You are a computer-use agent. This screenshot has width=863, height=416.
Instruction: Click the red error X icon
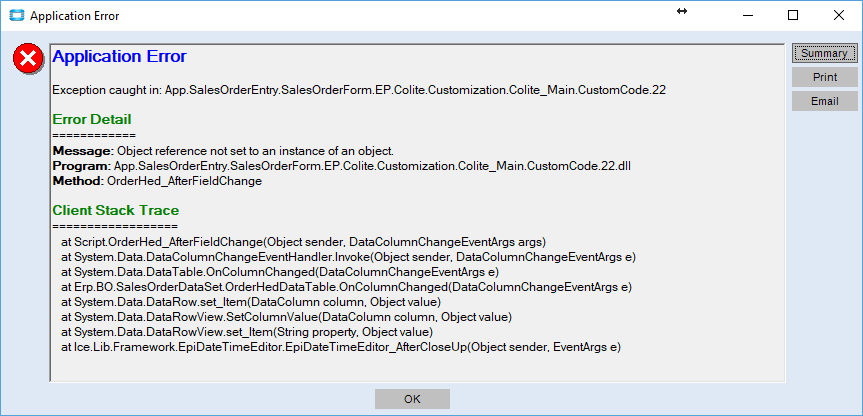point(28,58)
